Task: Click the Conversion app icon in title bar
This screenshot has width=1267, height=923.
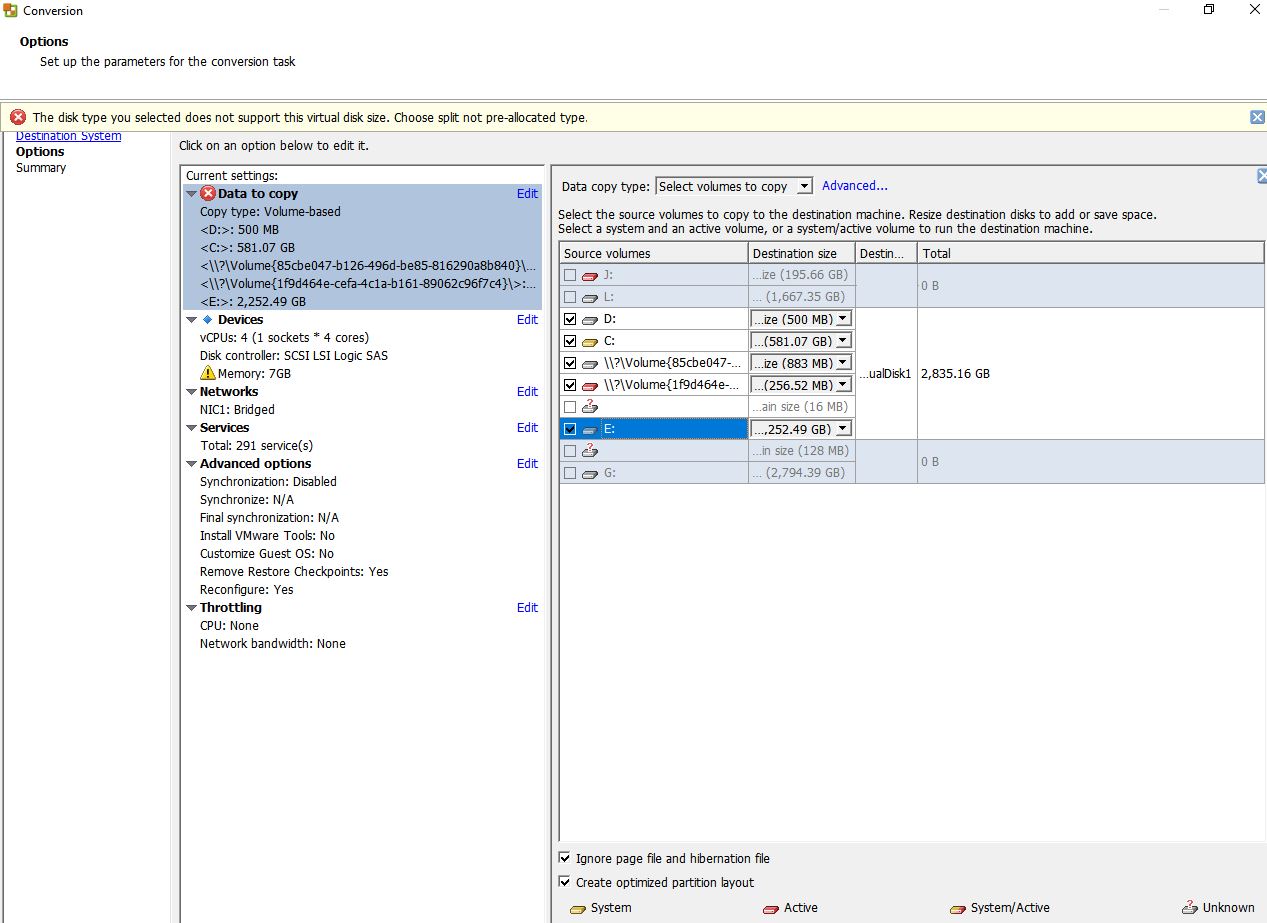Action: pos(10,11)
